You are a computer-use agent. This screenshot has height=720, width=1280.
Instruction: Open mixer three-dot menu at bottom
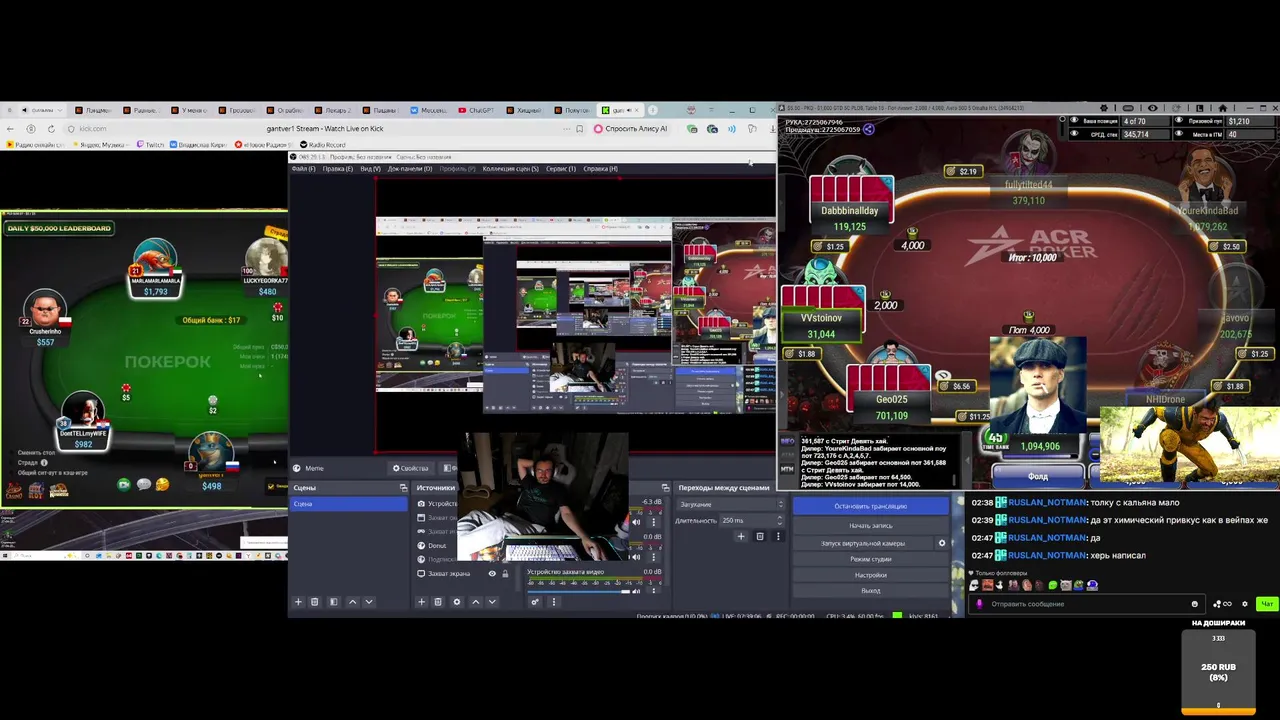553,602
